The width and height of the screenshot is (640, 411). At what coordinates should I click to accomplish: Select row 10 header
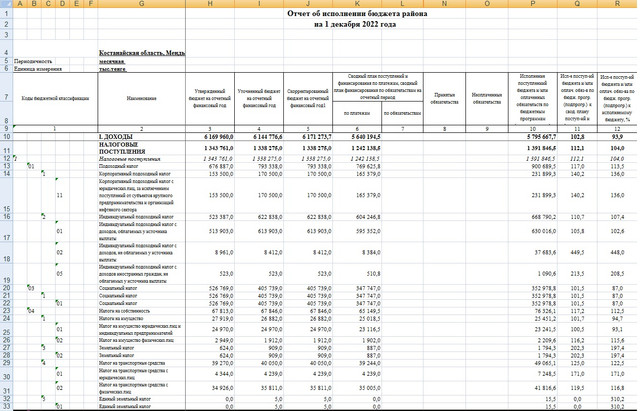(7, 136)
